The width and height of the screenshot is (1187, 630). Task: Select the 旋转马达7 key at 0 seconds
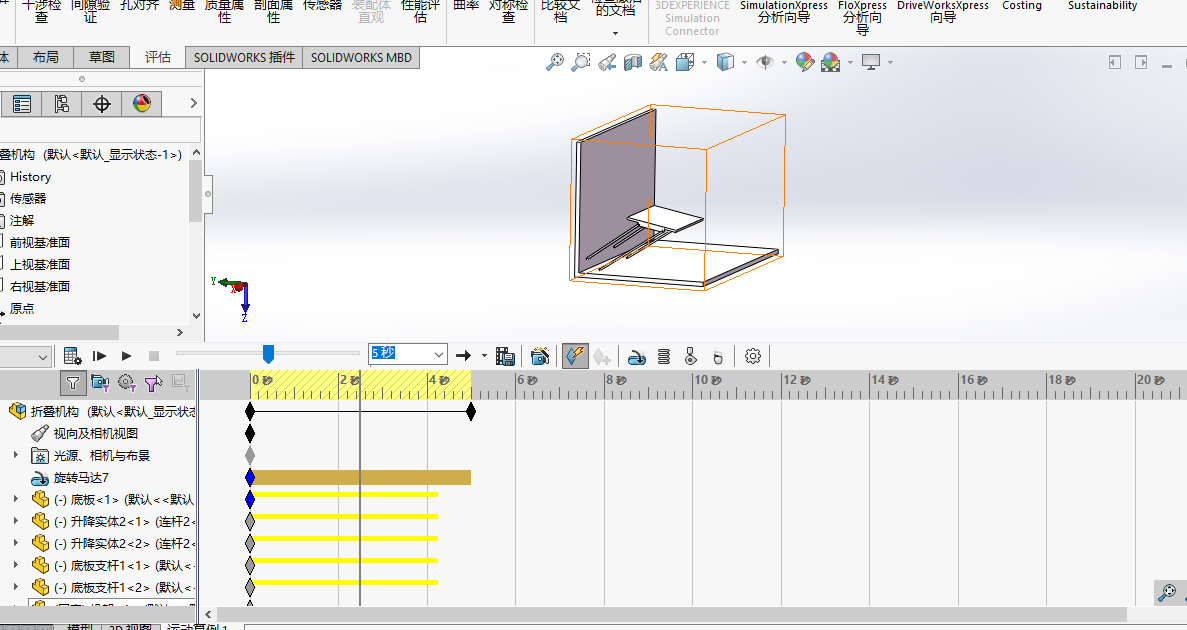tap(250, 478)
